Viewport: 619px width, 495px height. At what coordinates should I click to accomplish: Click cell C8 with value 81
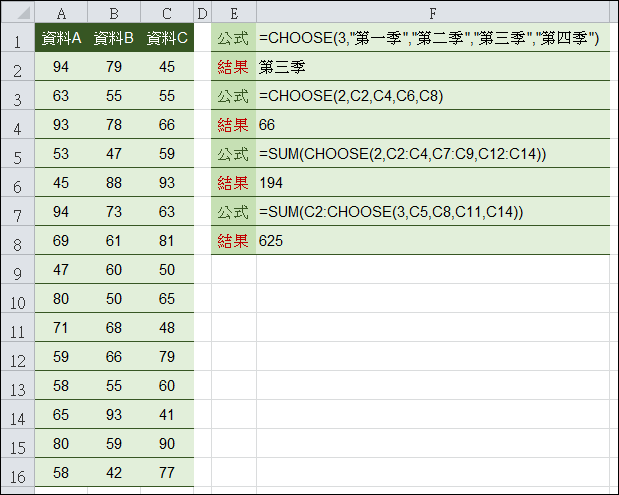[x=167, y=240]
